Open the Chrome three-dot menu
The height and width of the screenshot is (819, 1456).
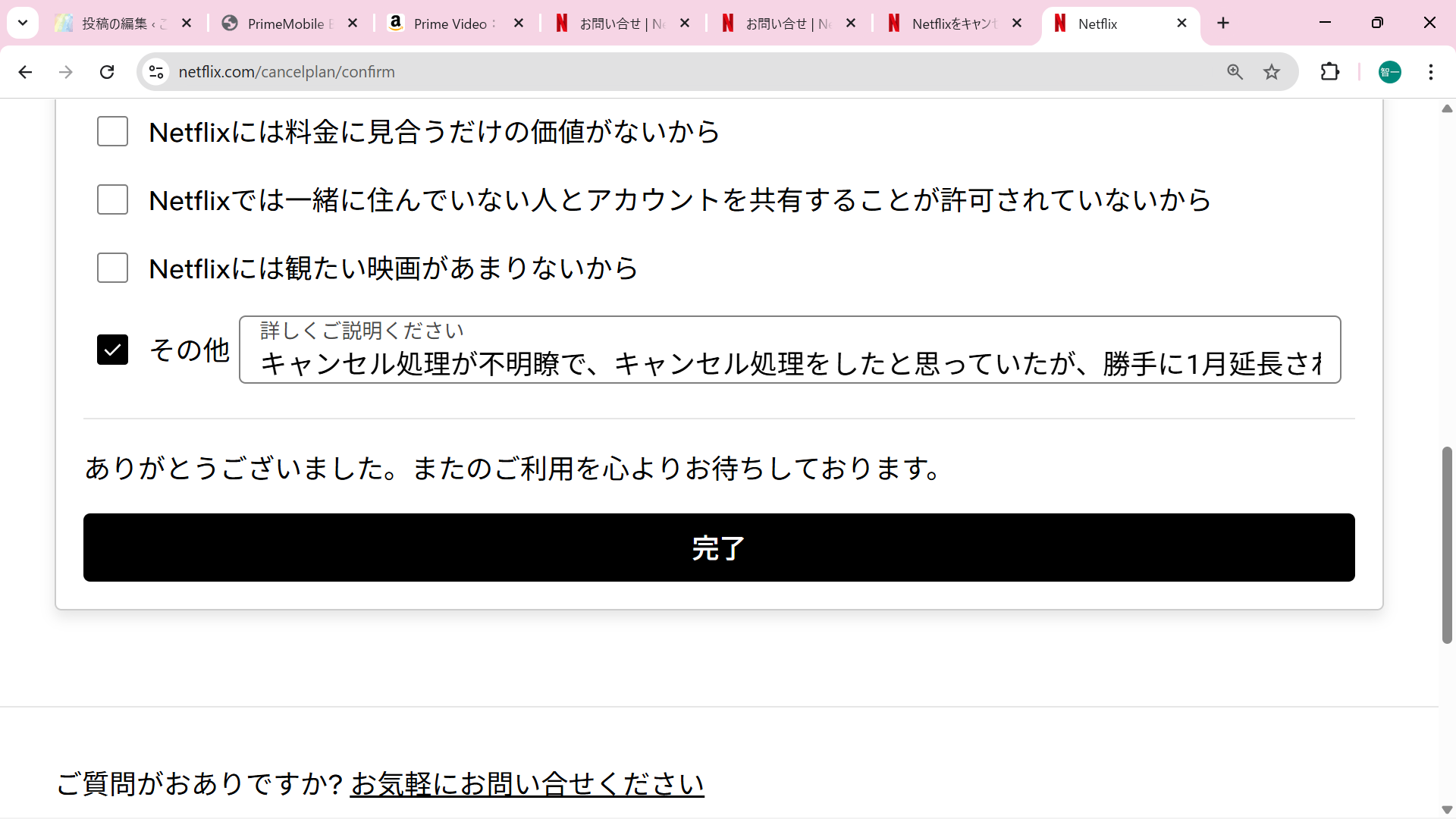[1430, 72]
